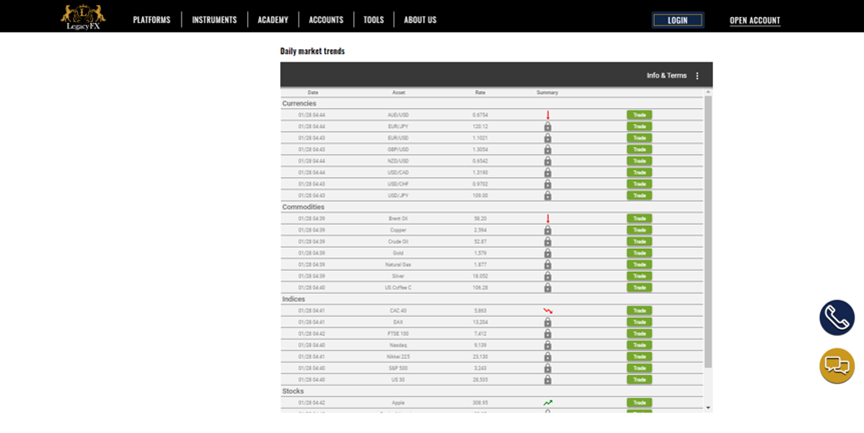864x433 pixels.
Task: Open the Academy menu
Action: point(273,20)
